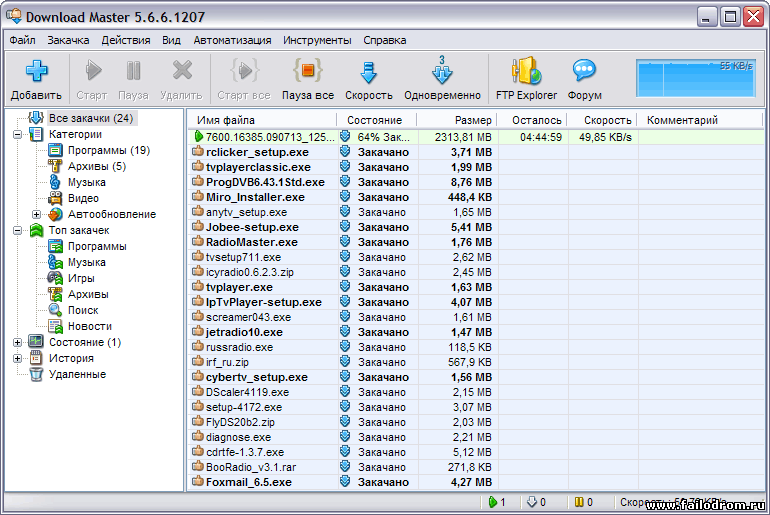Click the Старт play toolbar icon
Image resolution: width=770 pixels, height=515 pixels.
93,71
